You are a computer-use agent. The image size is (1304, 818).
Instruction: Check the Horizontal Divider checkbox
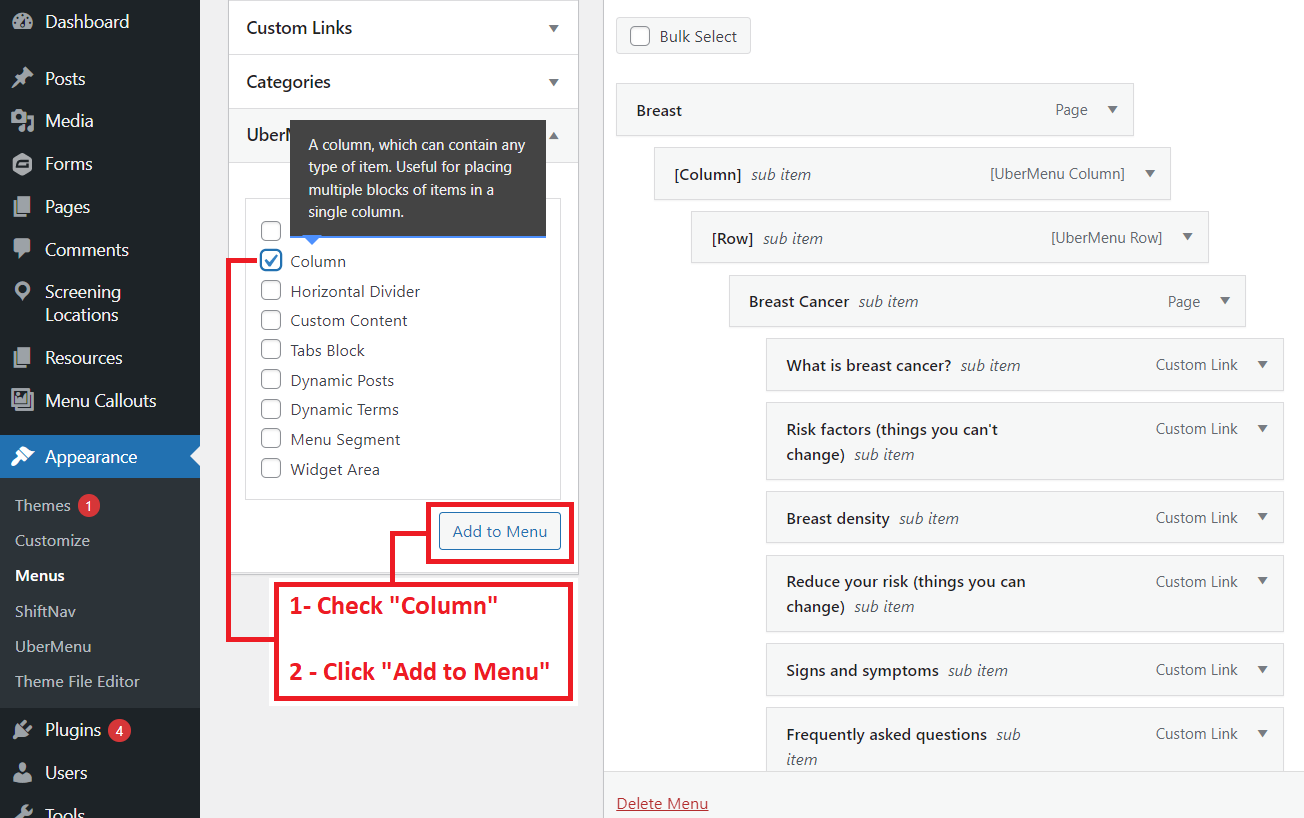click(271, 291)
